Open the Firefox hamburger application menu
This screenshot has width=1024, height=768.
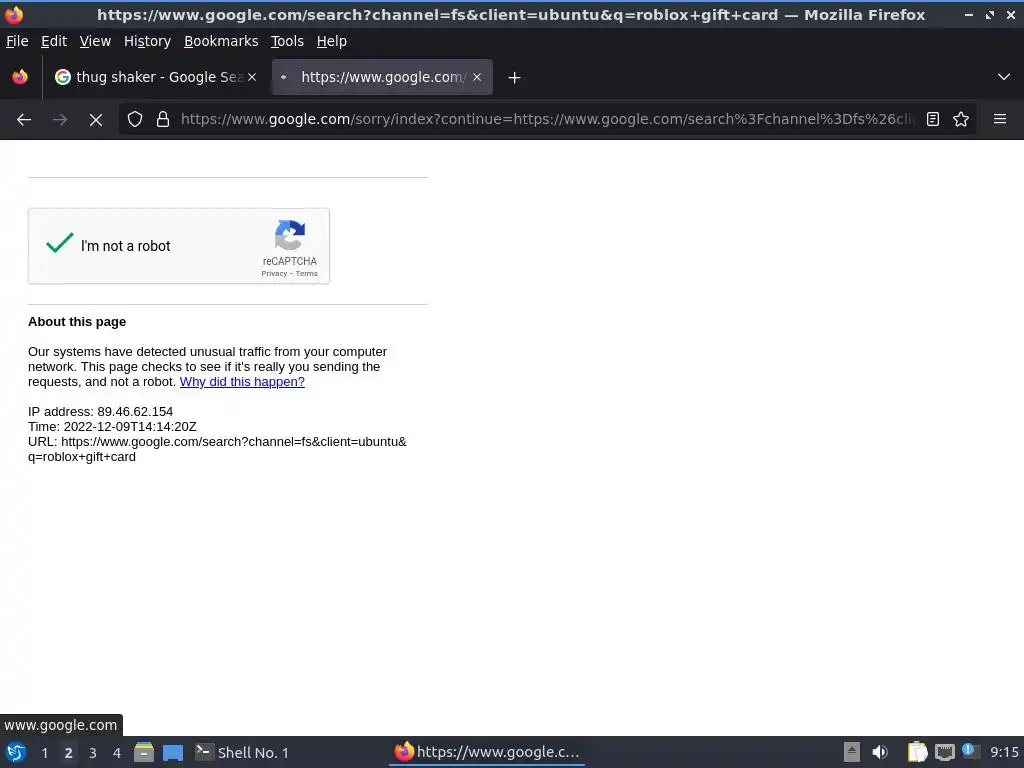pyautogui.click(x=1000, y=119)
